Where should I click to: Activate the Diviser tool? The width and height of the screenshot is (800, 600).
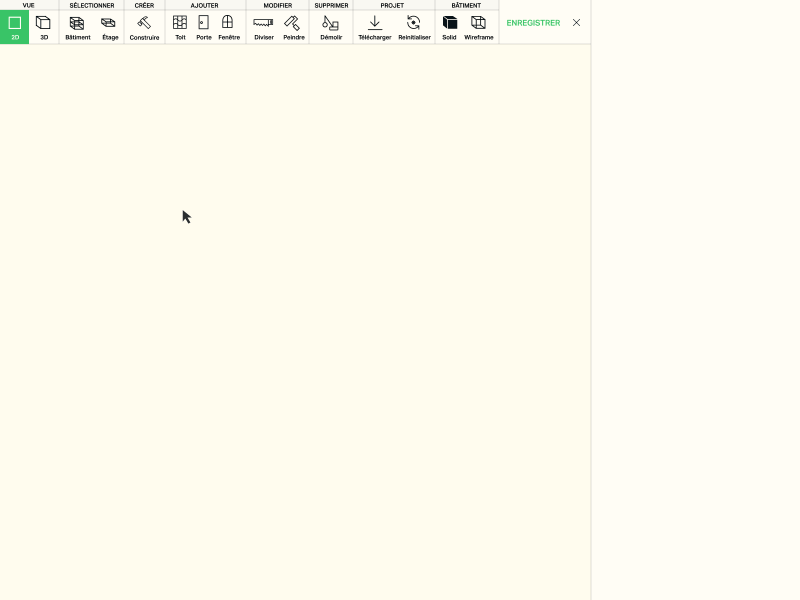[263, 27]
